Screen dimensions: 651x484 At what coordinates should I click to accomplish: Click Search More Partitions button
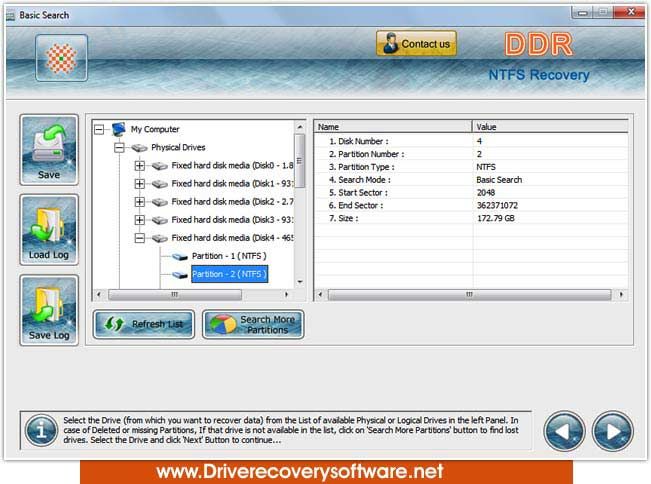click(x=253, y=325)
